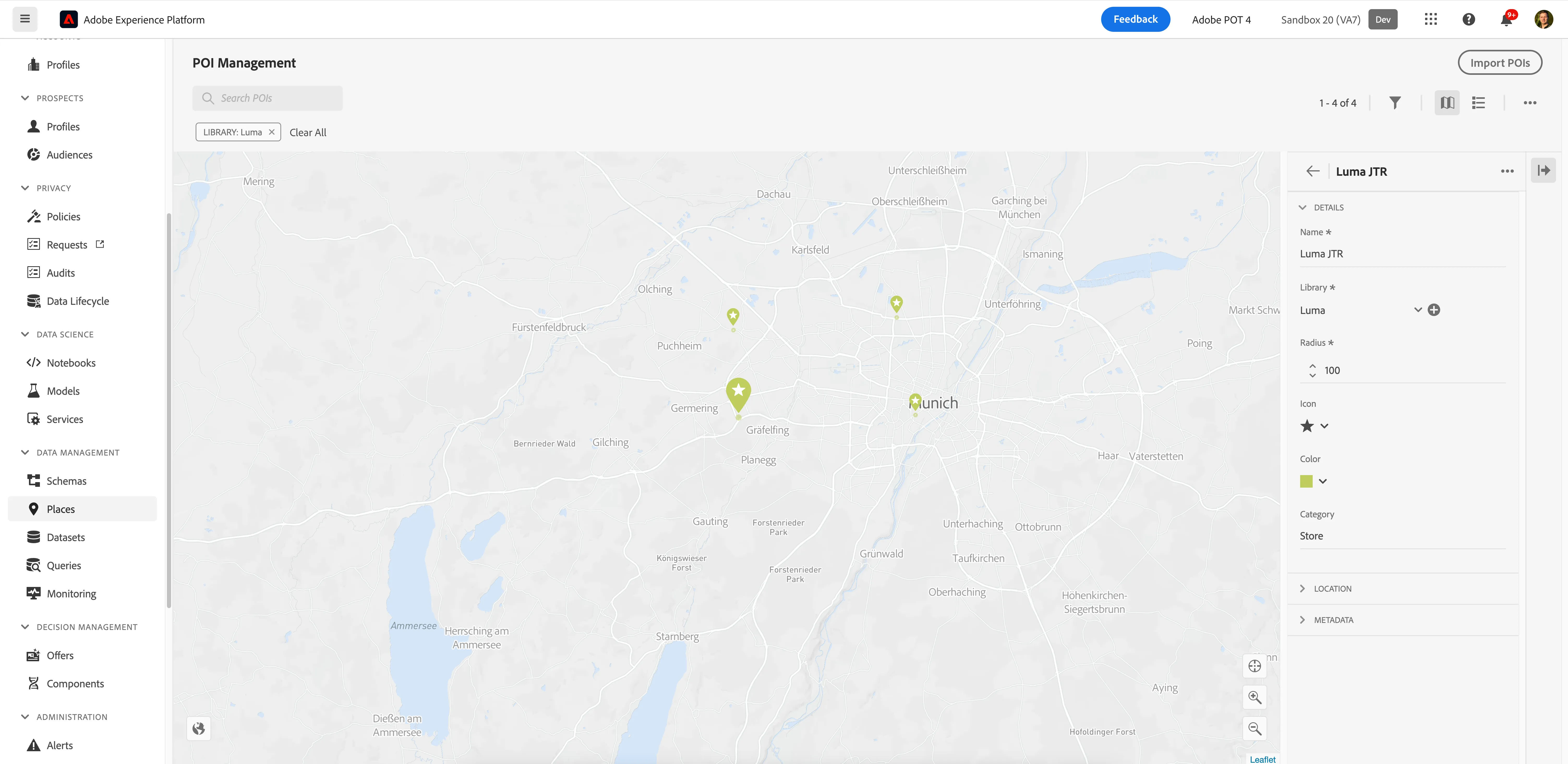Open the notifications bell
This screenshot has height=764, width=1568.
click(x=1506, y=20)
